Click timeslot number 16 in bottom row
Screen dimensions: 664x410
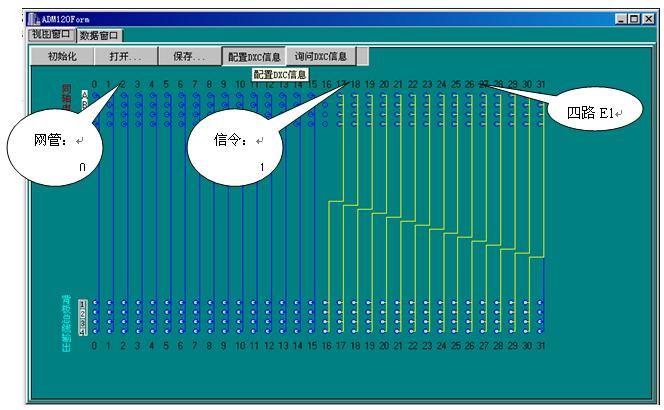pos(326,345)
